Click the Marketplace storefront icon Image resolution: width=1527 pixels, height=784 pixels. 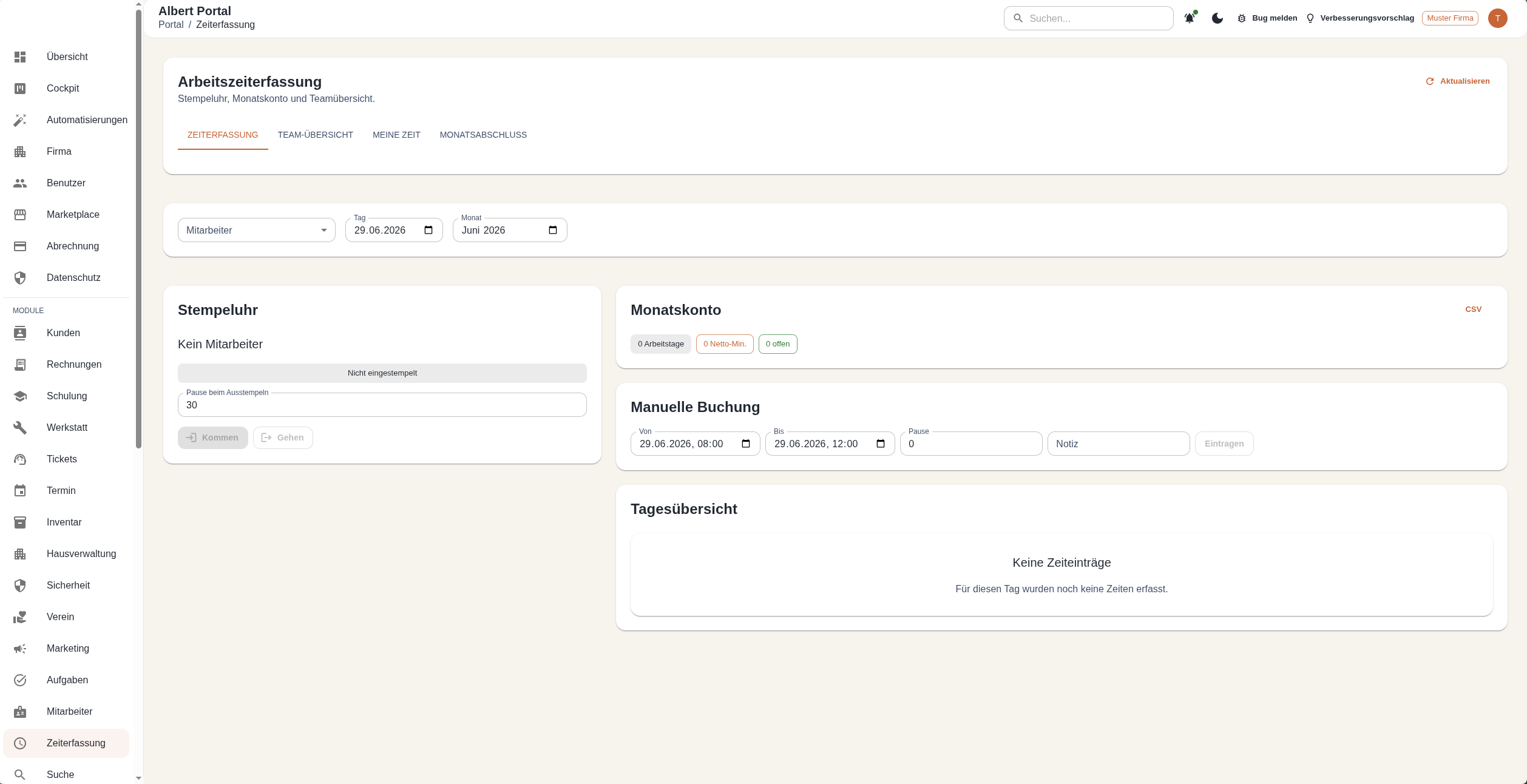(20, 215)
